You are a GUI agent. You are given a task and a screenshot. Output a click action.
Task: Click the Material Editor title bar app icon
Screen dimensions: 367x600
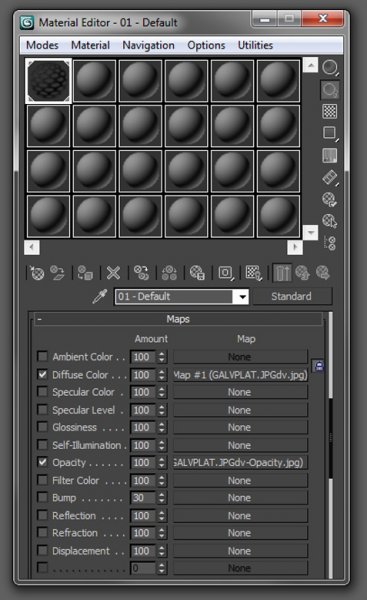(x=27, y=23)
